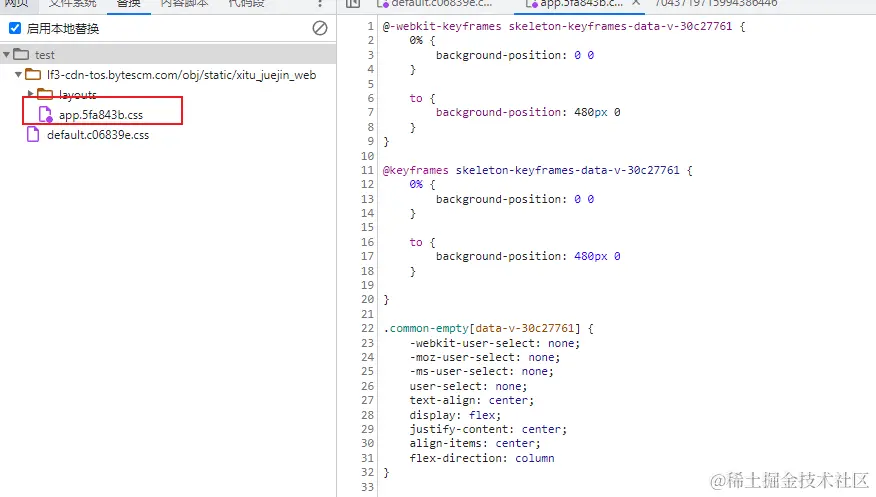Viewport: 876px width, 497px height.
Task: Click the text-align: center declaration
Action: 472,400
